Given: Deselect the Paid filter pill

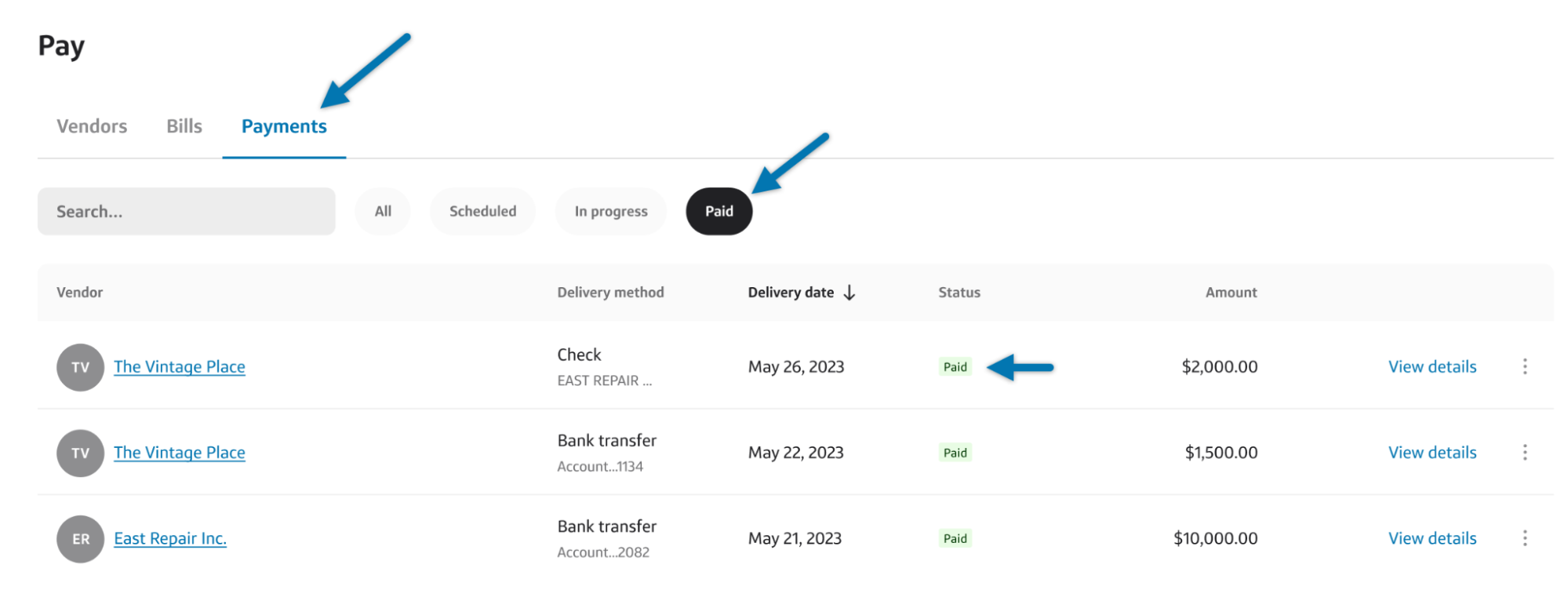Looking at the screenshot, I should tap(718, 211).
